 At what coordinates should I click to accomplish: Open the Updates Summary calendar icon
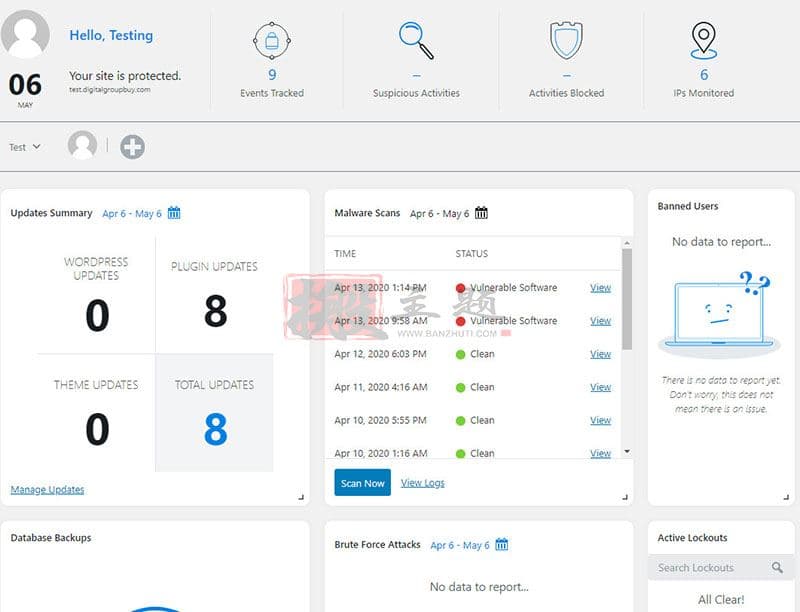coord(174,213)
